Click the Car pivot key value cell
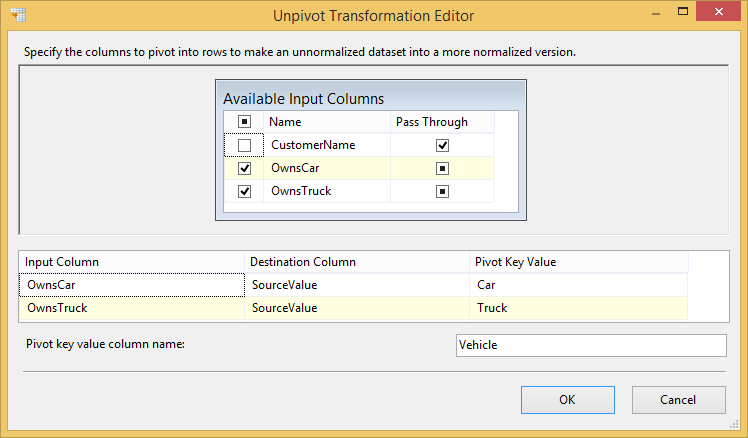 pyautogui.click(x=579, y=285)
